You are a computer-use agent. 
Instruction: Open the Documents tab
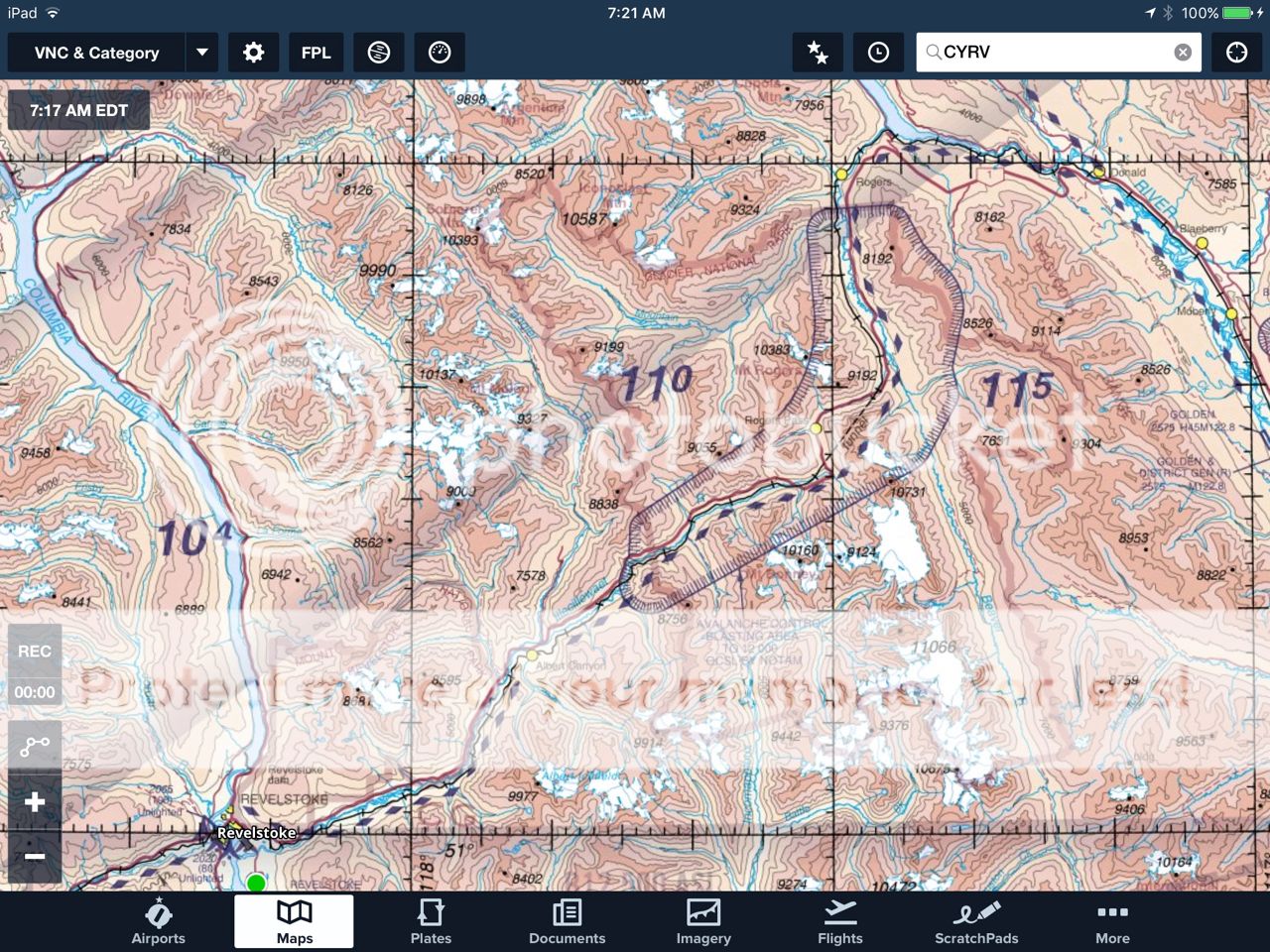567,922
